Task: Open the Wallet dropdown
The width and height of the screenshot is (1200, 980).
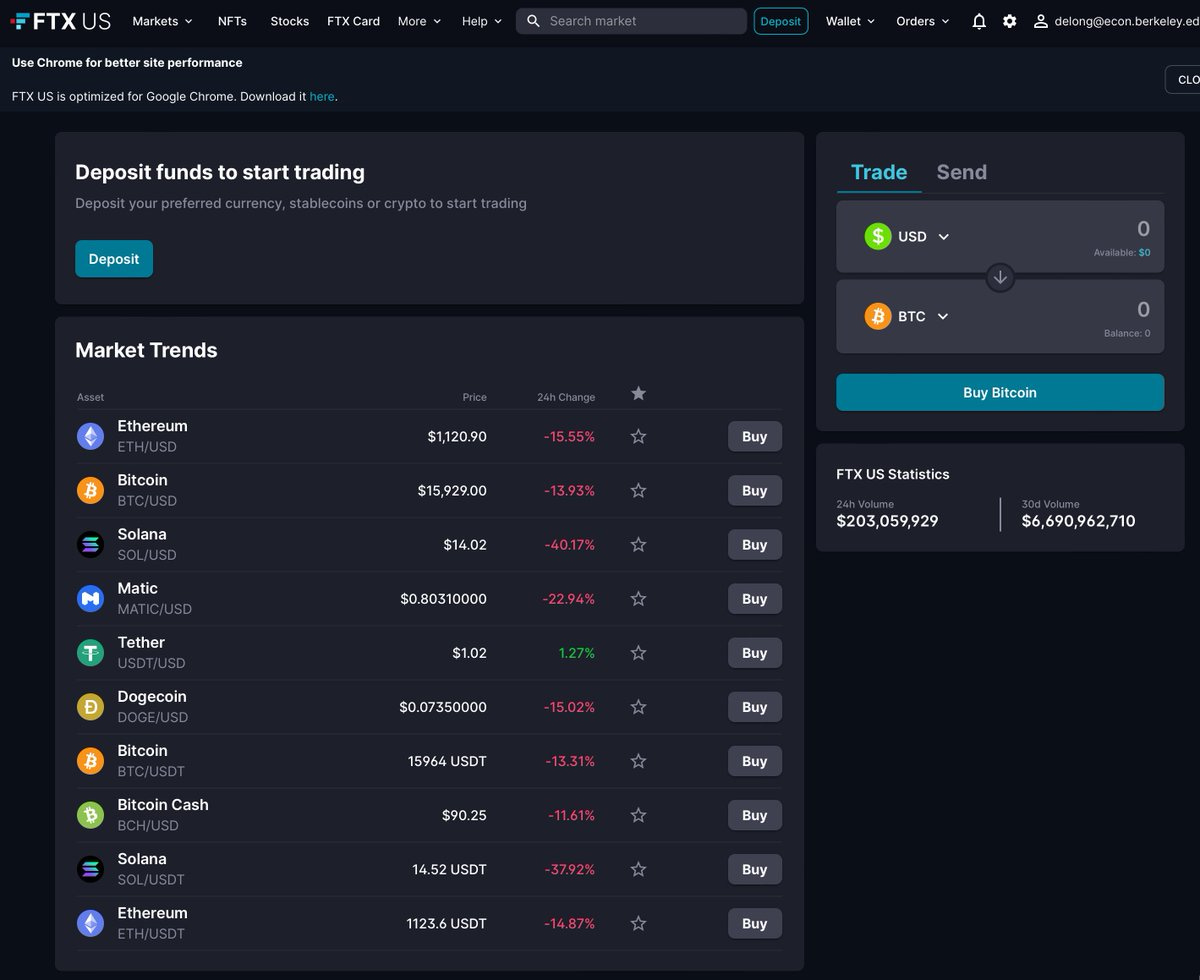Action: pyautogui.click(x=850, y=21)
